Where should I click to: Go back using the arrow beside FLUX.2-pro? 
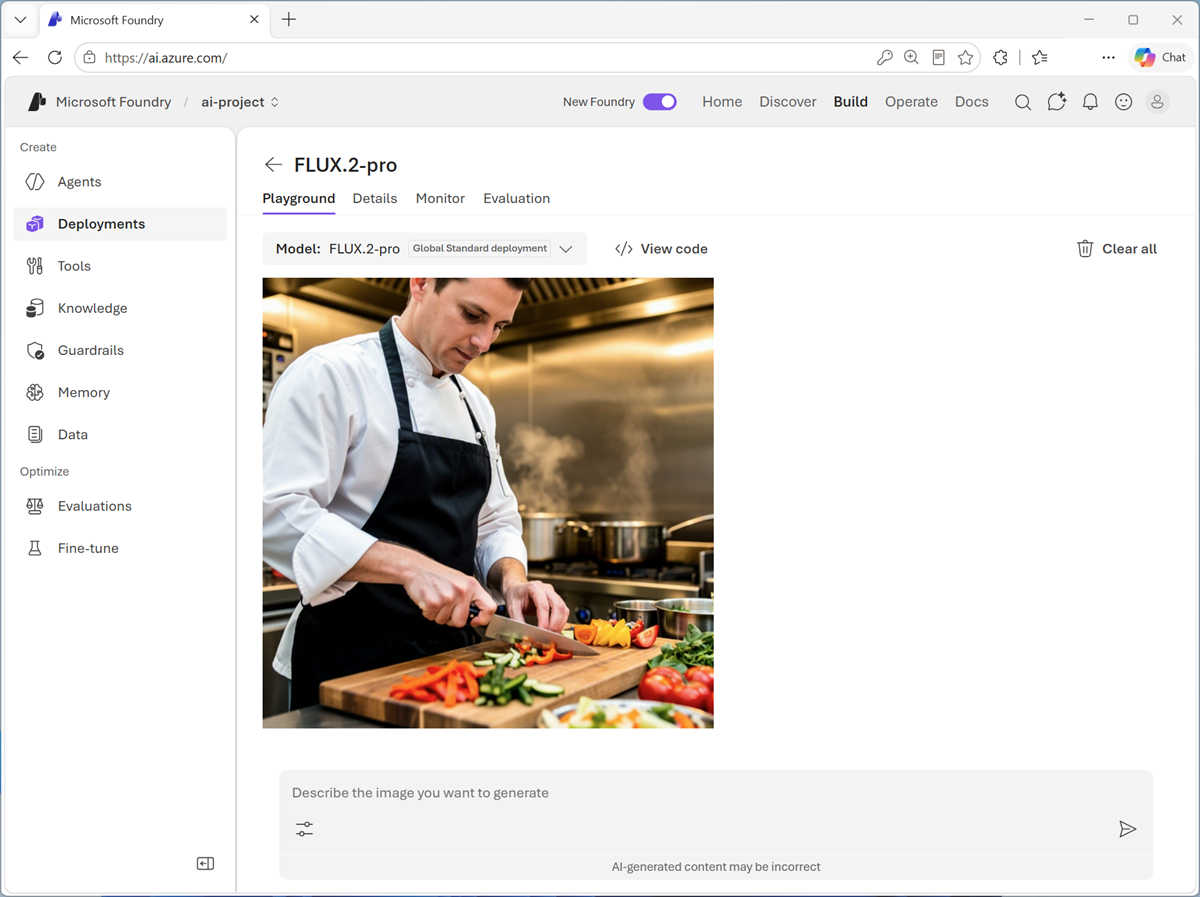(273, 165)
